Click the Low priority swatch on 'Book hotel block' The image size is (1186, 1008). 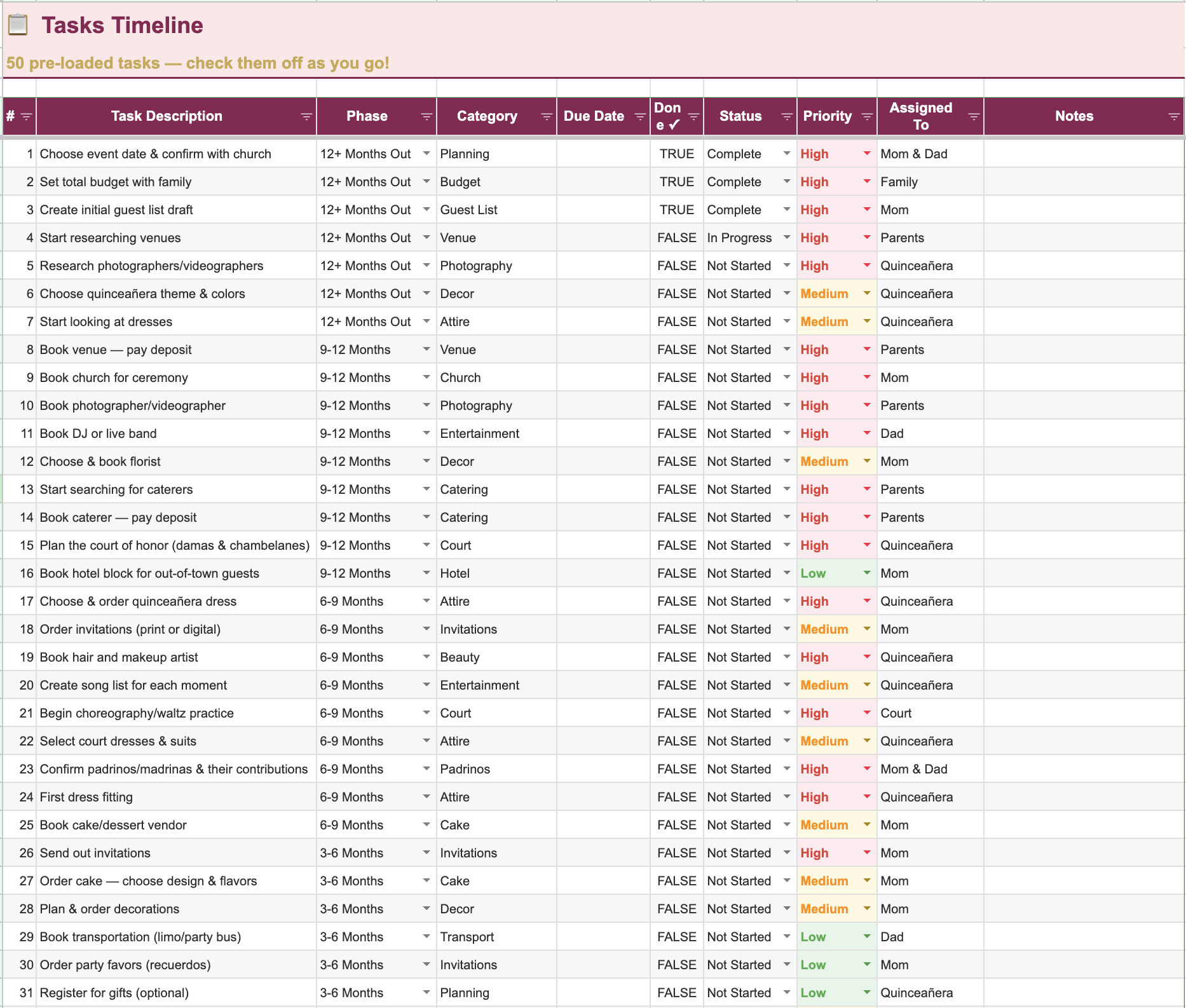click(x=814, y=573)
